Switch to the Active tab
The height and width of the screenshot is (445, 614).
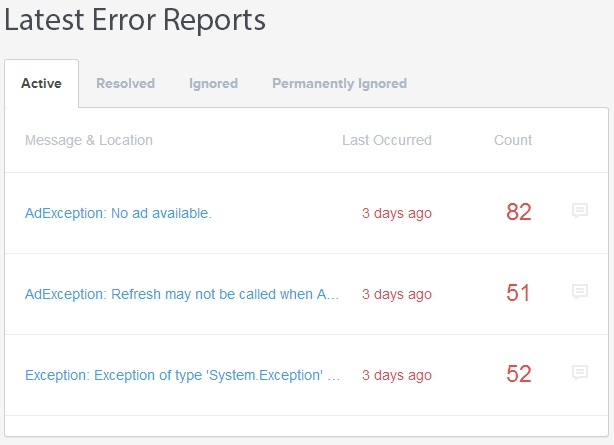pyautogui.click(x=42, y=83)
